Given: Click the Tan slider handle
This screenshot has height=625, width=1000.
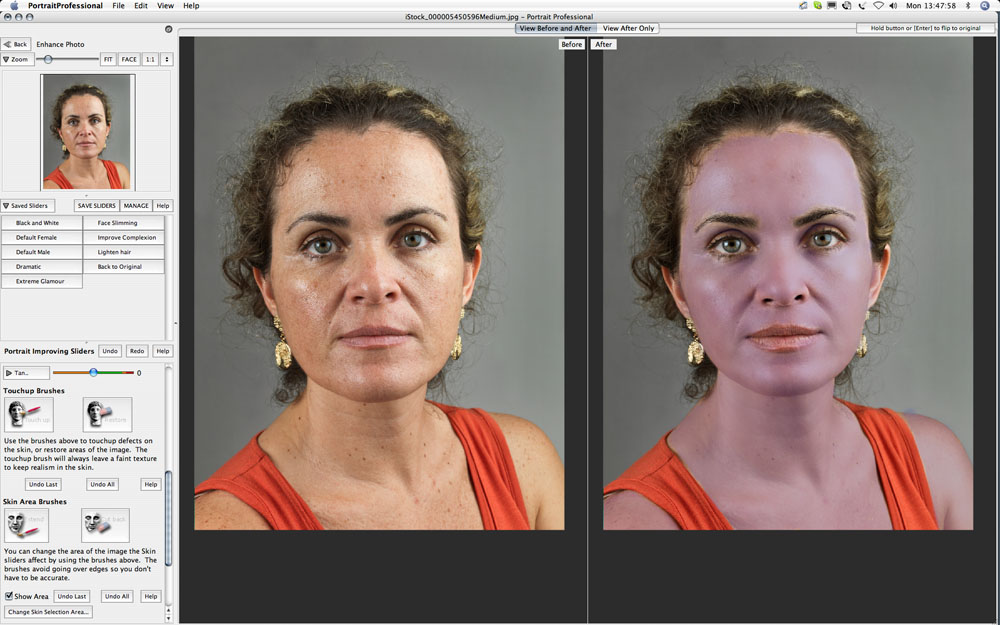Looking at the screenshot, I should click(93, 373).
